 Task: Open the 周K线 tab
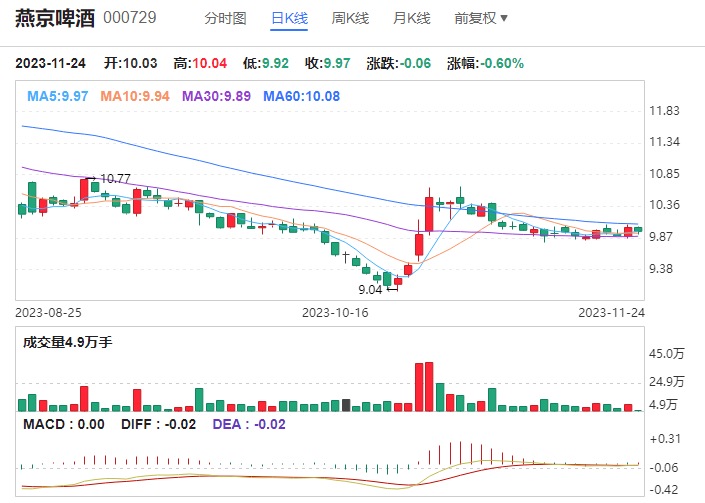point(350,18)
